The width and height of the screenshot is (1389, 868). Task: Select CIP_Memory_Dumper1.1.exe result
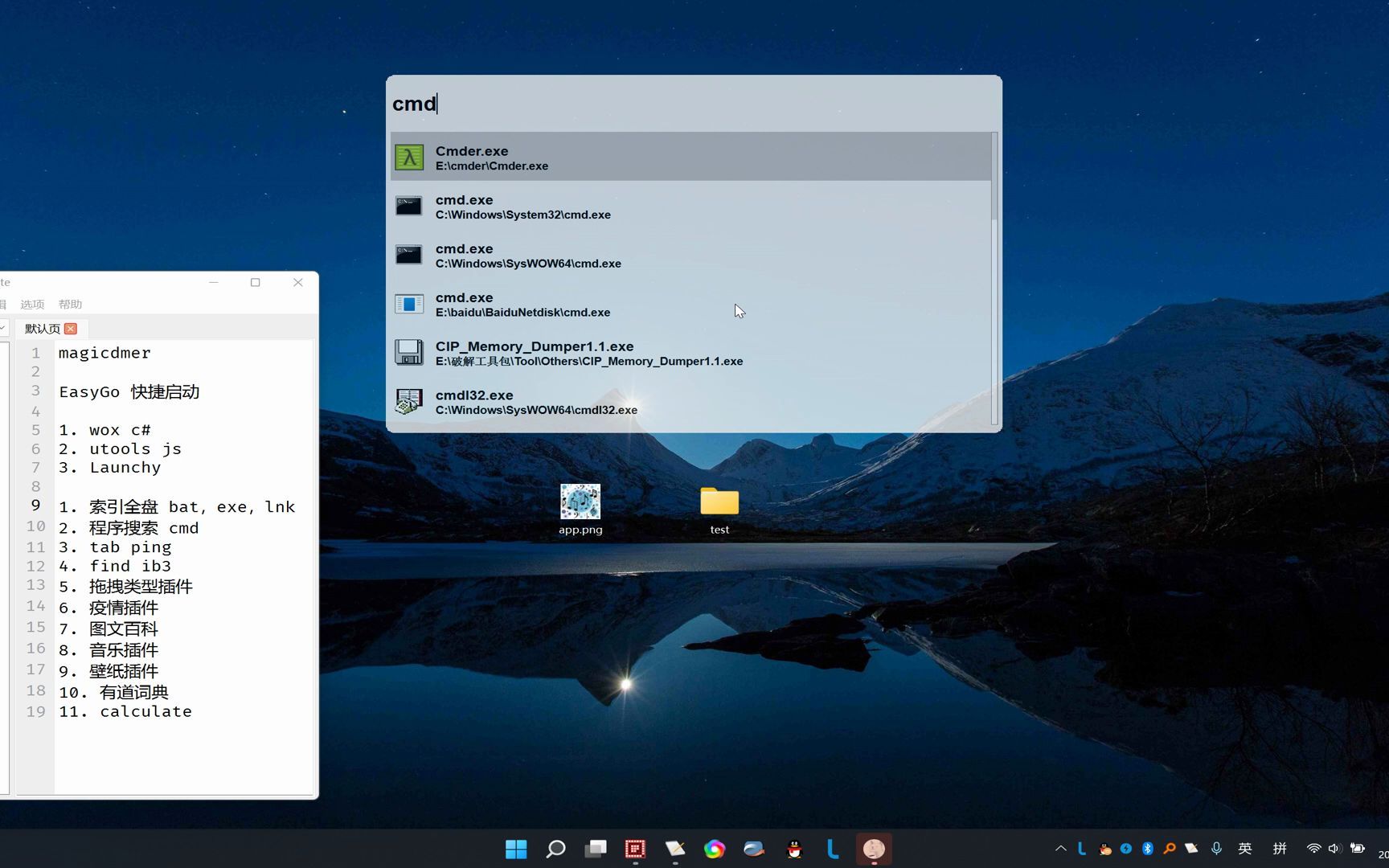(x=690, y=353)
